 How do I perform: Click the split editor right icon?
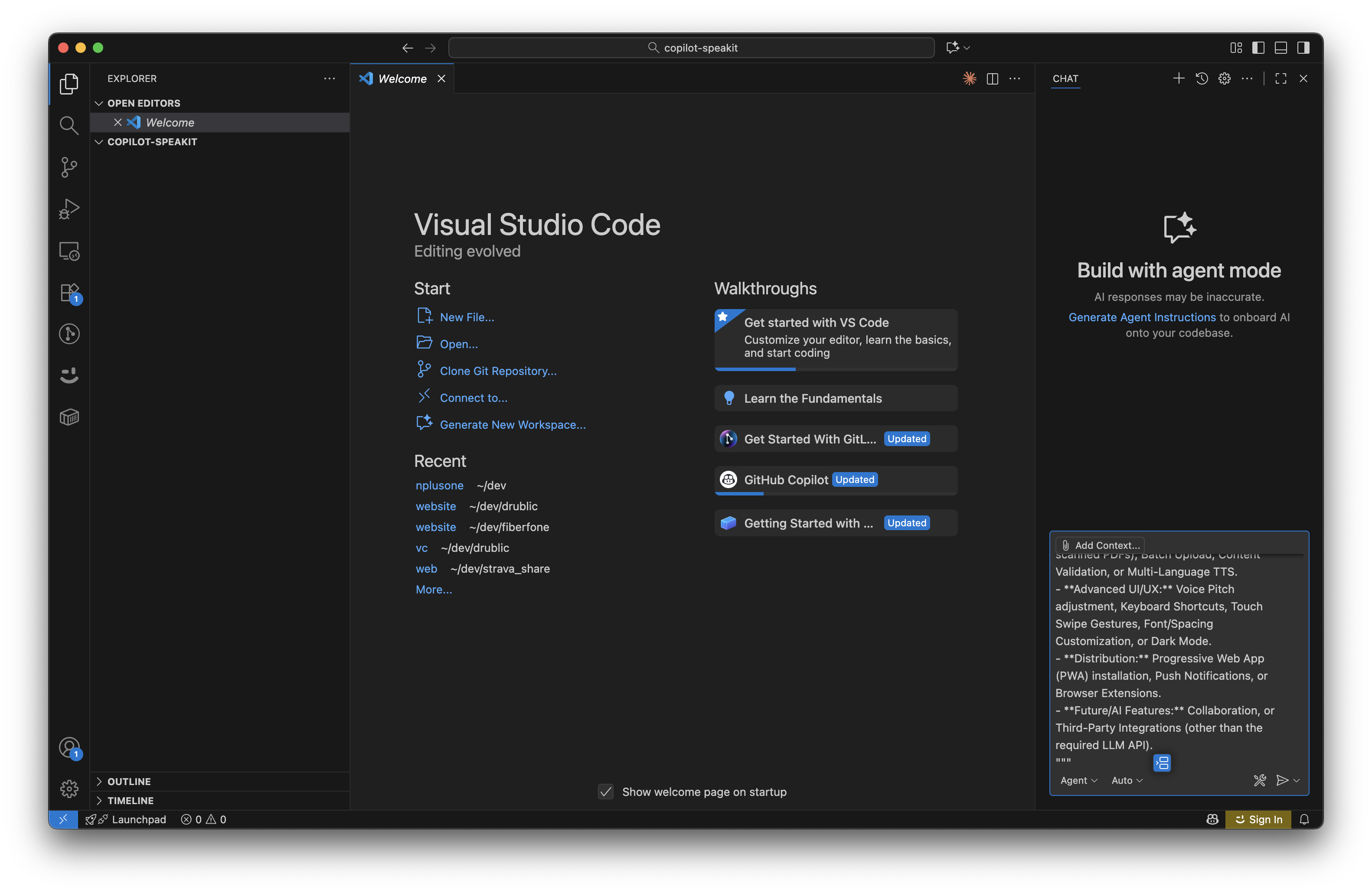tap(992, 79)
